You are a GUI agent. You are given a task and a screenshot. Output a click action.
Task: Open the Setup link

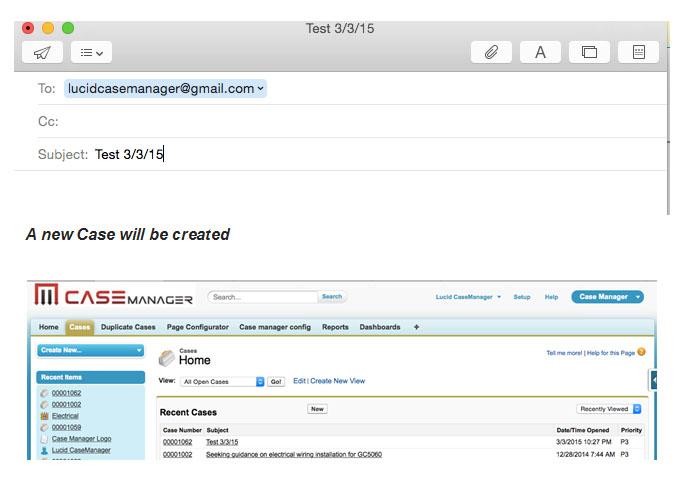pyautogui.click(x=522, y=297)
